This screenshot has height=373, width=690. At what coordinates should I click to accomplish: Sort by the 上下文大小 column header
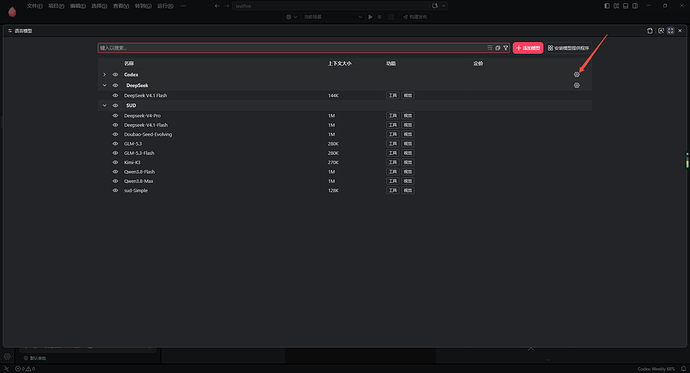[339, 63]
